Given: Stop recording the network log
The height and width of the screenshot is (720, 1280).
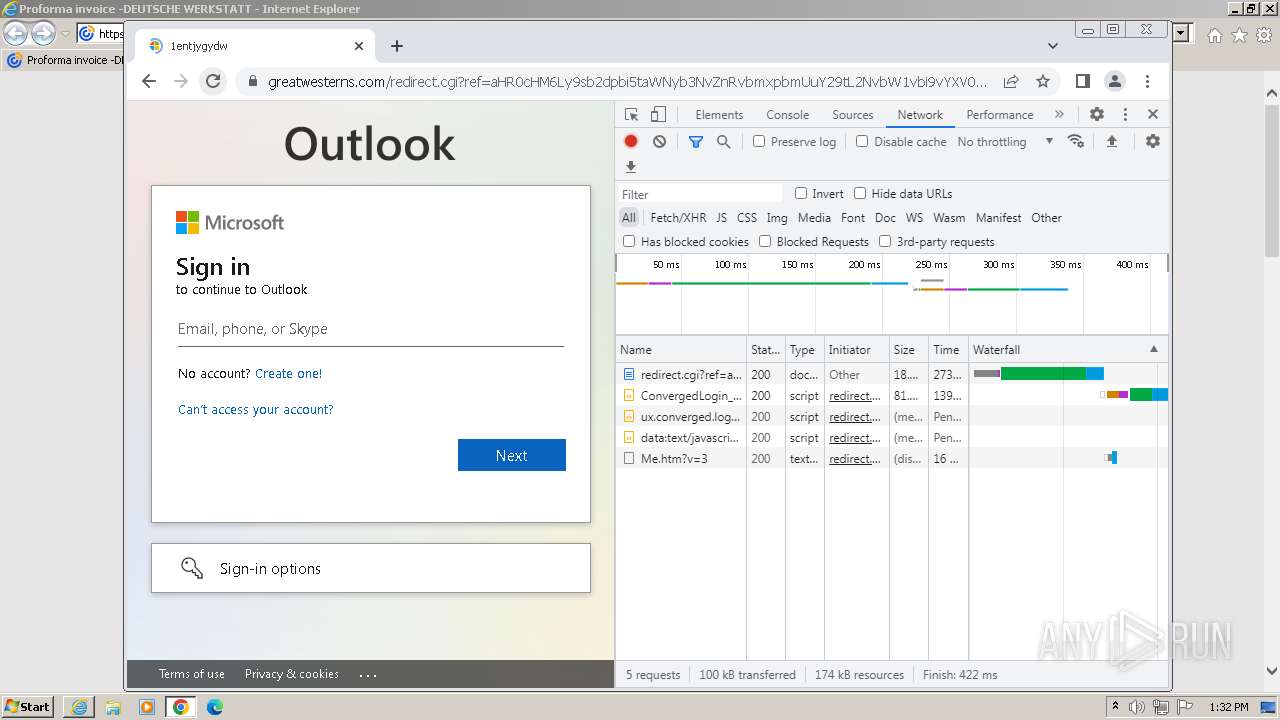Looking at the screenshot, I should pyautogui.click(x=631, y=141).
